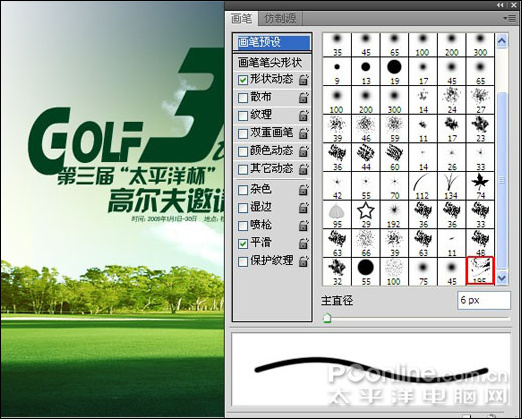522x419 pixels.
Task: Enable the 杂色 checkbox
Action: coord(243,190)
